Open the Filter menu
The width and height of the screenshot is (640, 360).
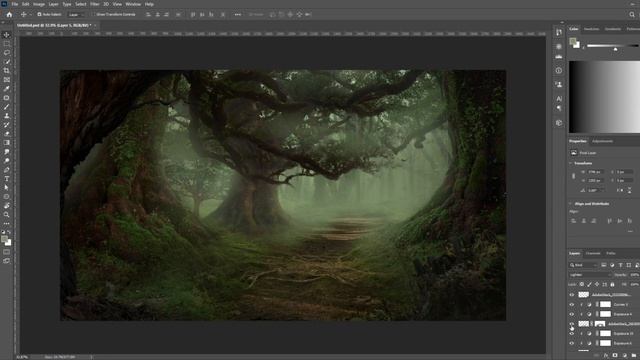pyautogui.click(x=95, y=4)
